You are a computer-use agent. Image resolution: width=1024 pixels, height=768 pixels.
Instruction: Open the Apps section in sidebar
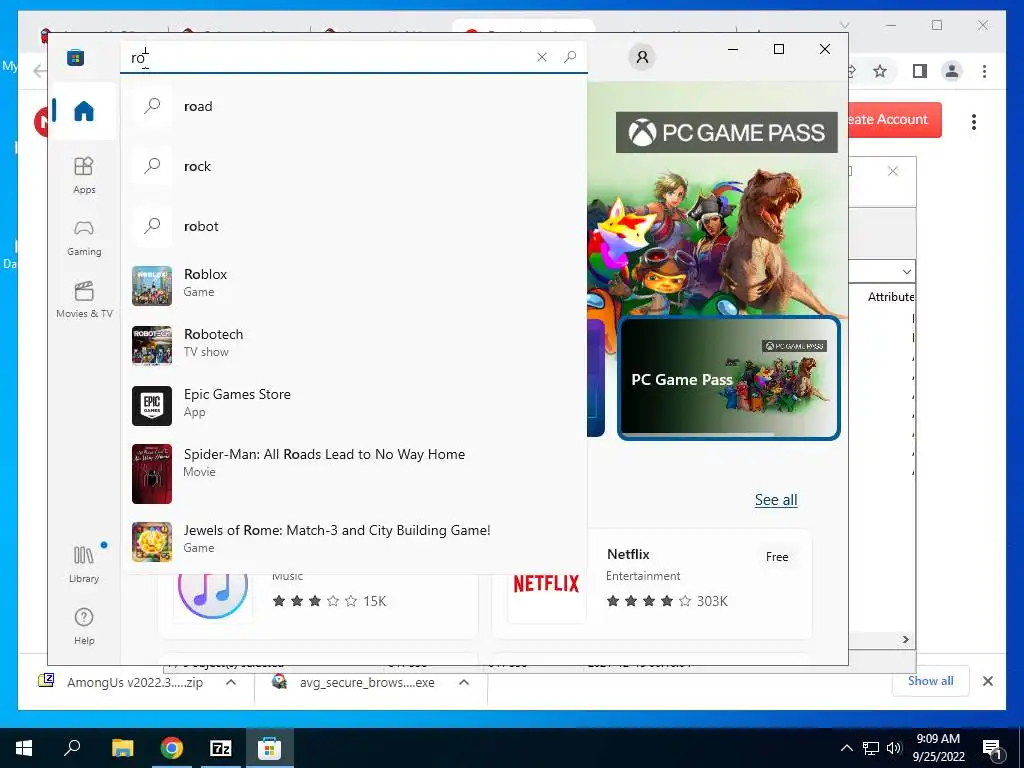click(84, 175)
